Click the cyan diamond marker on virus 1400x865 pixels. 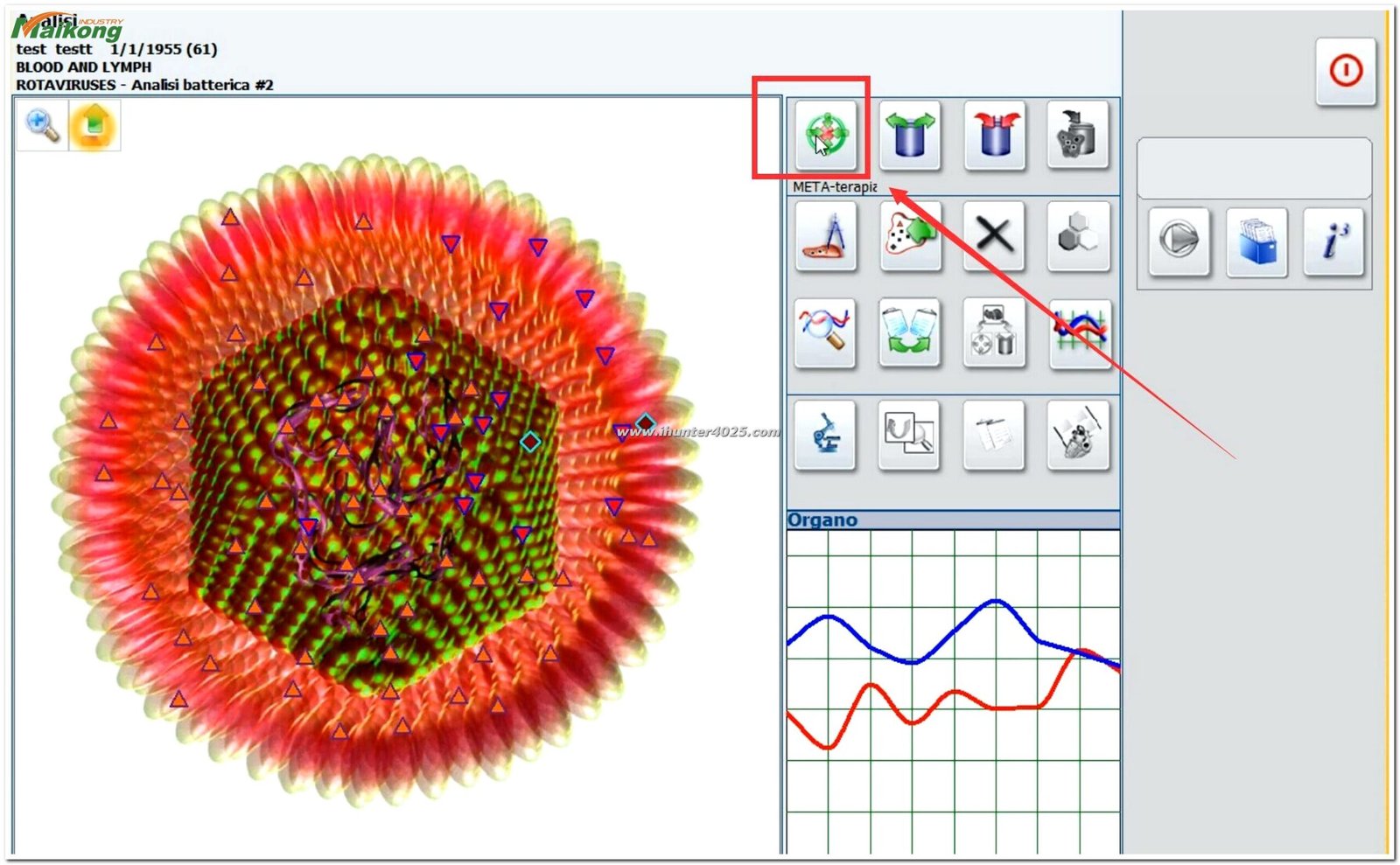529,442
